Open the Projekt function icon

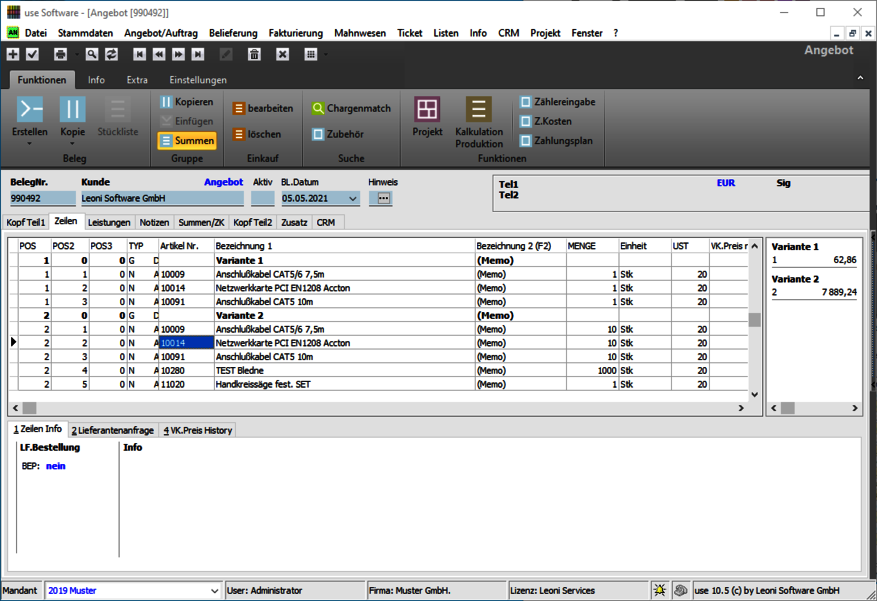(x=427, y=117)
